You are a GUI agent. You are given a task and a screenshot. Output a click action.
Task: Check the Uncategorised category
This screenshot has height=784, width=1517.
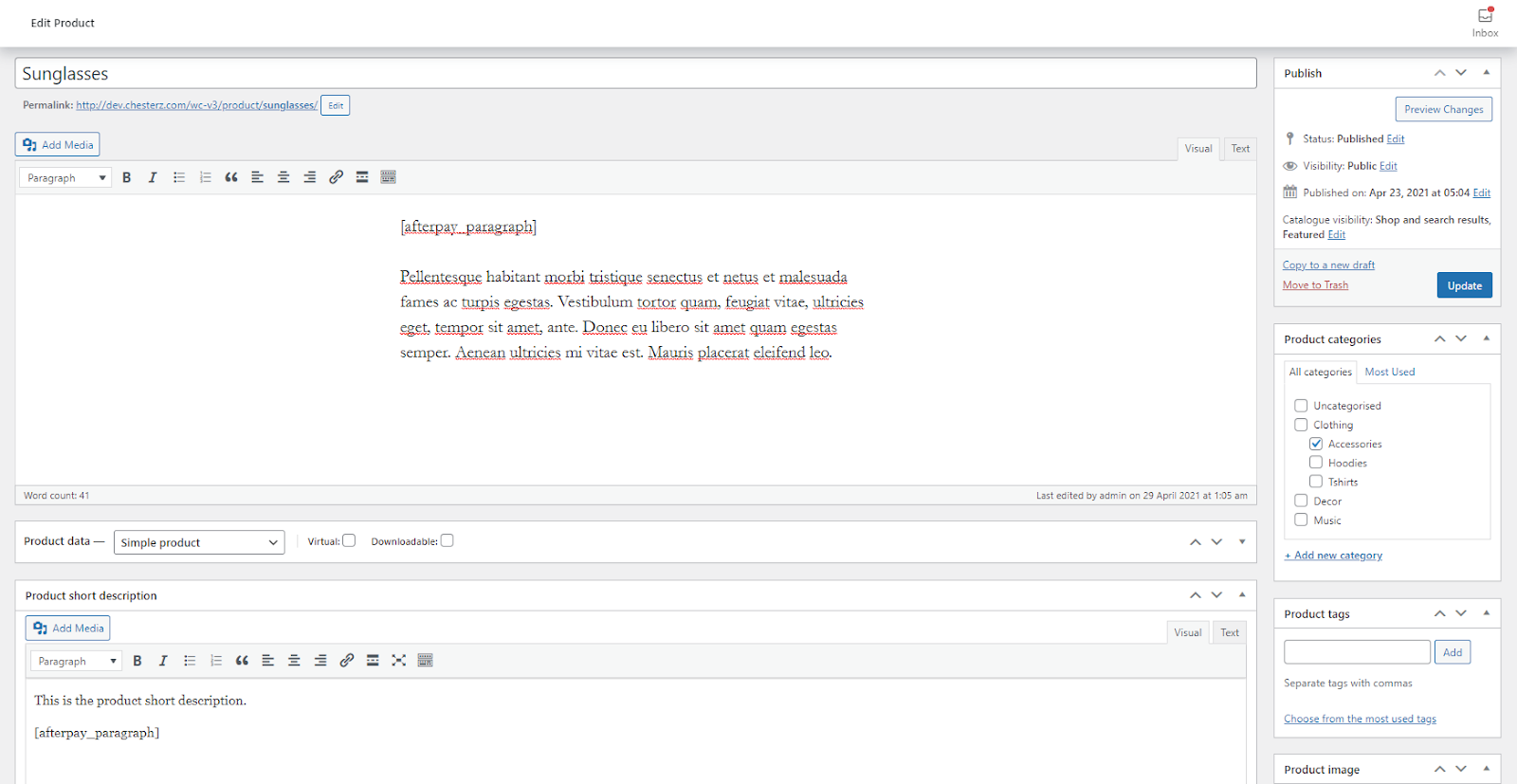[x=1301, y=406]
